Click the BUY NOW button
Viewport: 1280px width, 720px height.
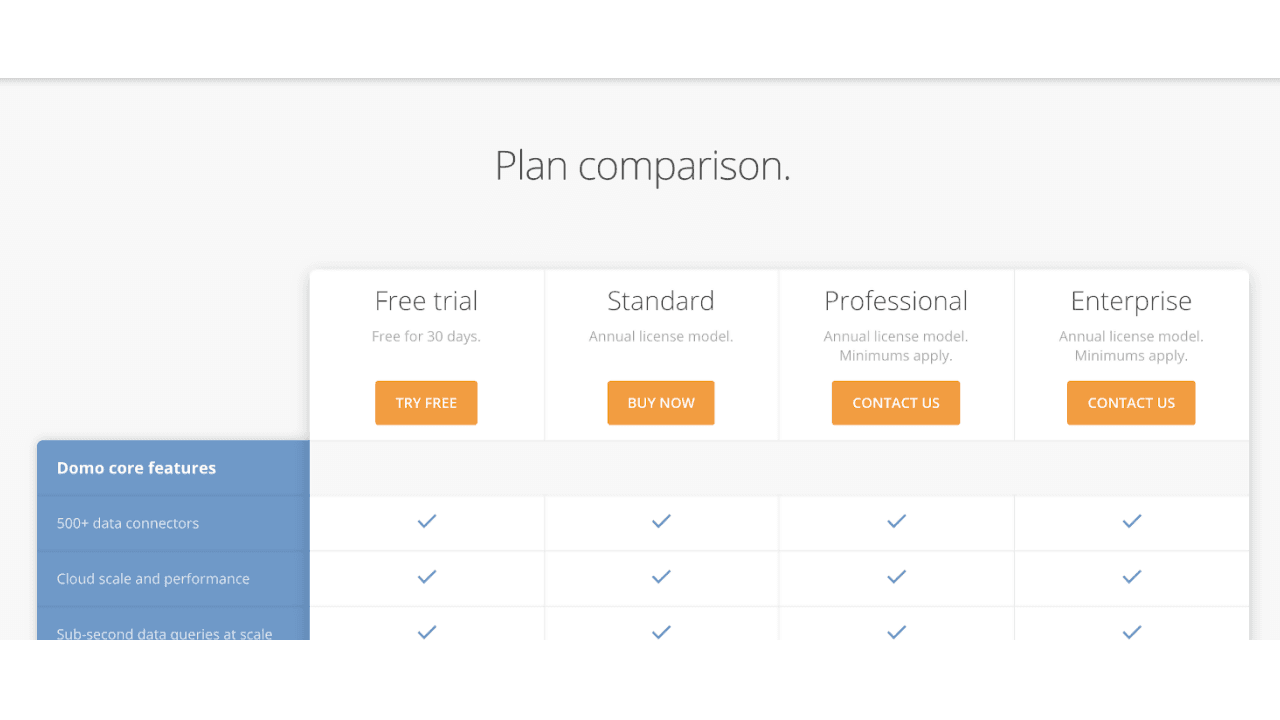(661, 403)
